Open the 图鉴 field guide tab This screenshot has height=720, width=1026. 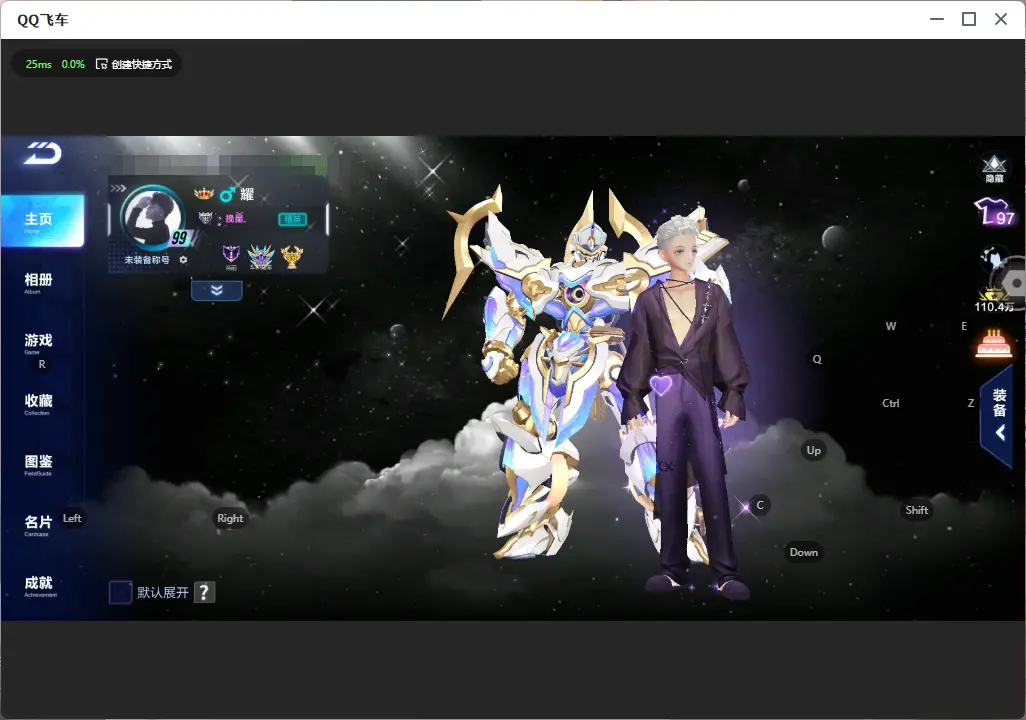point(39,464)
